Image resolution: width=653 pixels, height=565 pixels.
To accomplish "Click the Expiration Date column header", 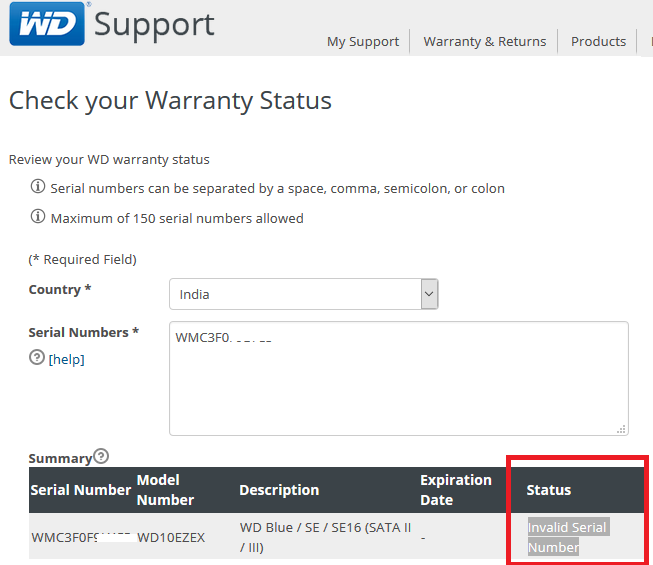I will coord(456,490).
